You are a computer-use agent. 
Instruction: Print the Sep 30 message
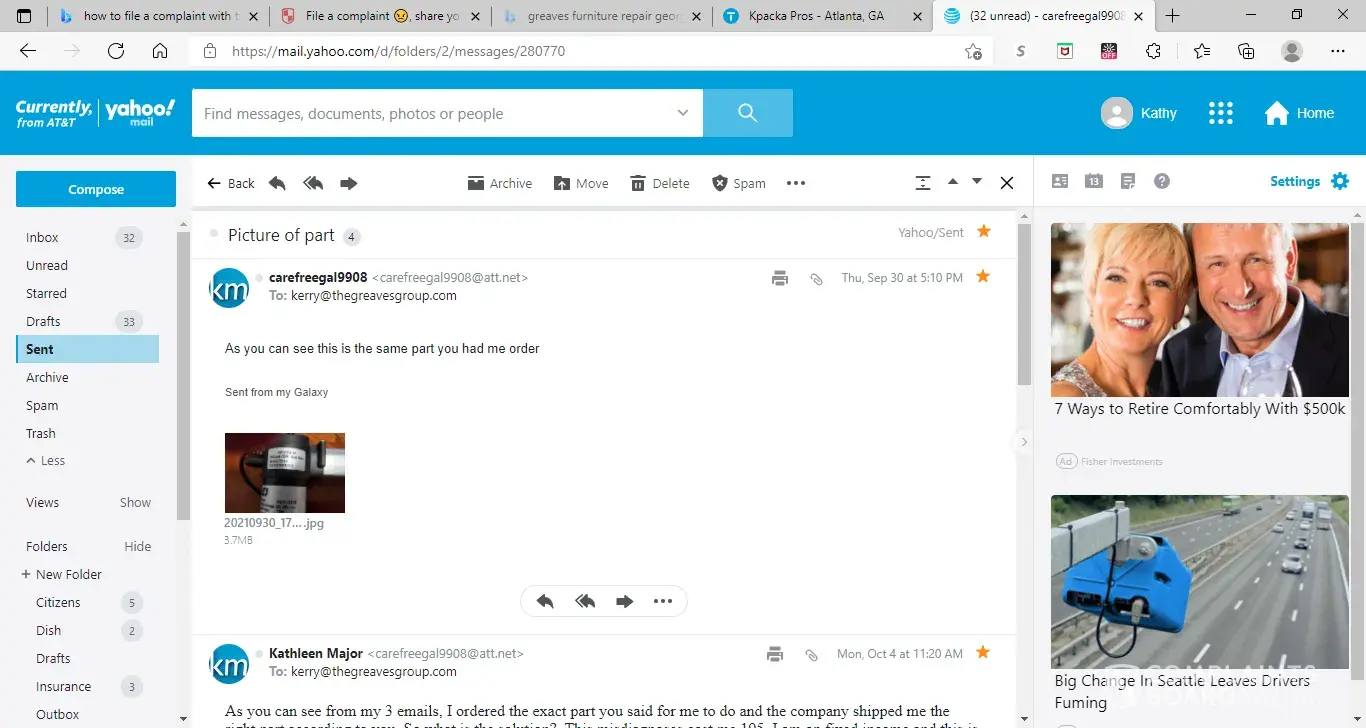(780, 278)
